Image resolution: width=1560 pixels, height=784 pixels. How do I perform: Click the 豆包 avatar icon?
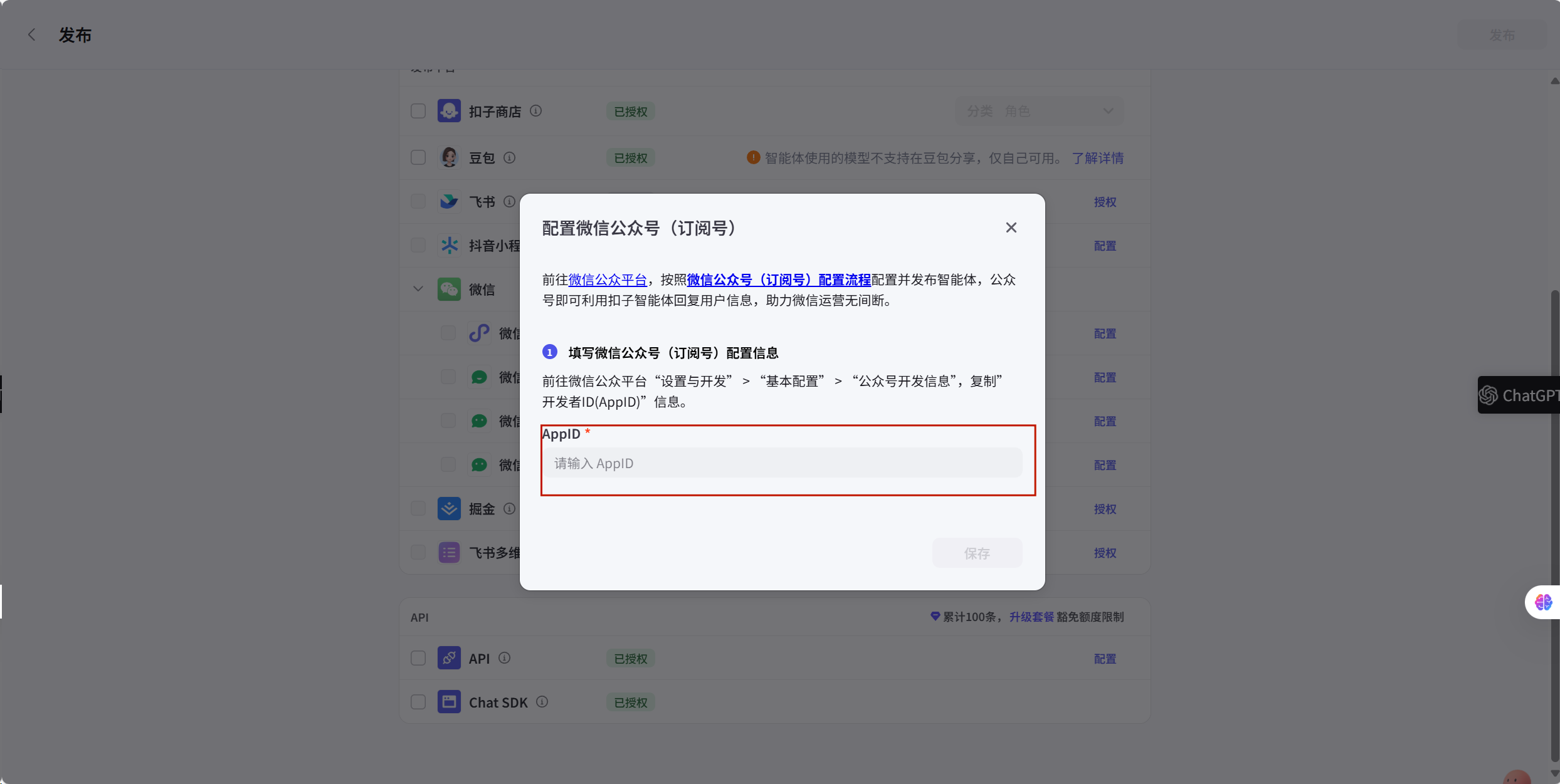tap(449, 157)
